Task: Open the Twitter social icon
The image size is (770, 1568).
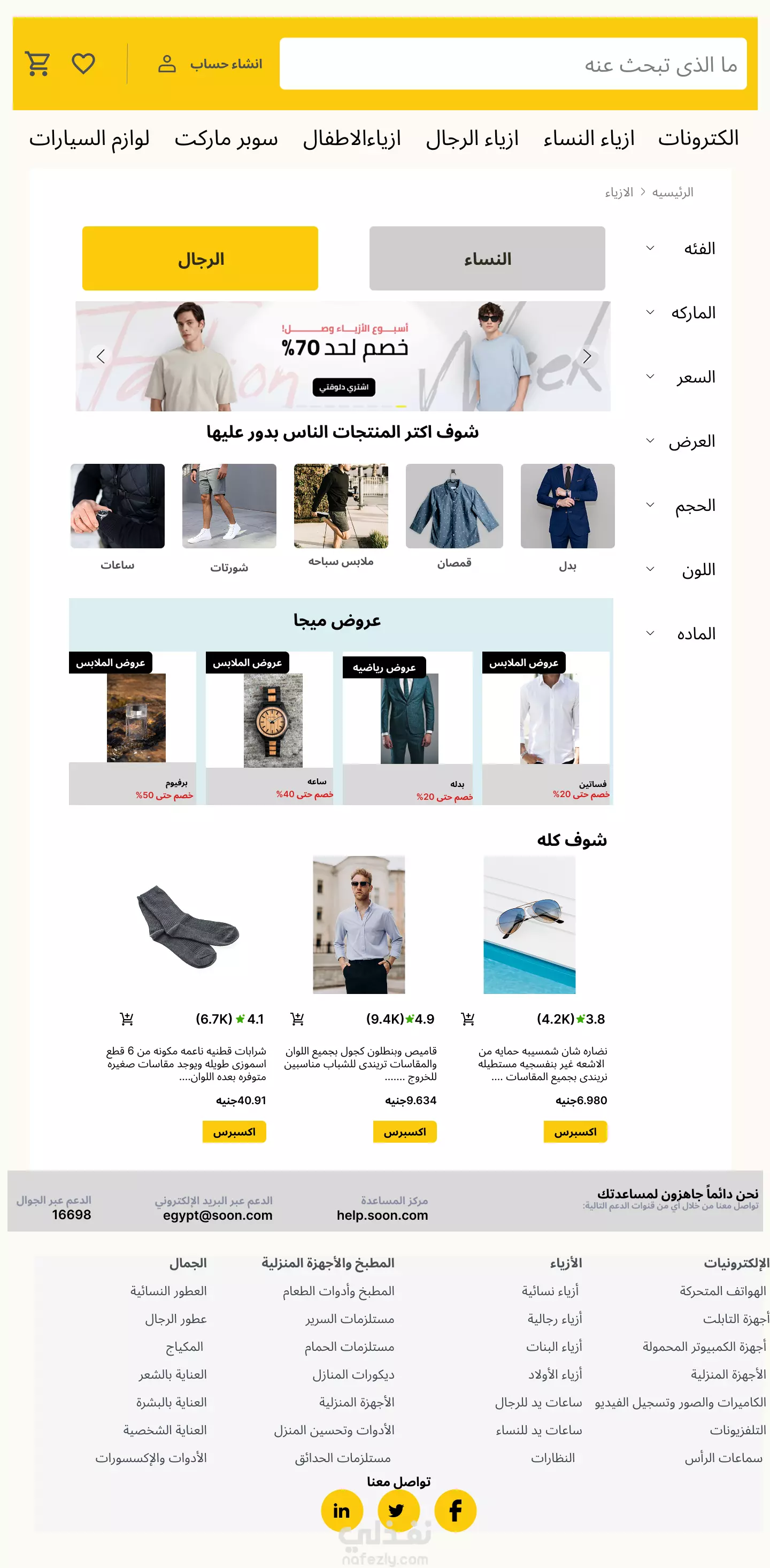Action: [398, 1510]
